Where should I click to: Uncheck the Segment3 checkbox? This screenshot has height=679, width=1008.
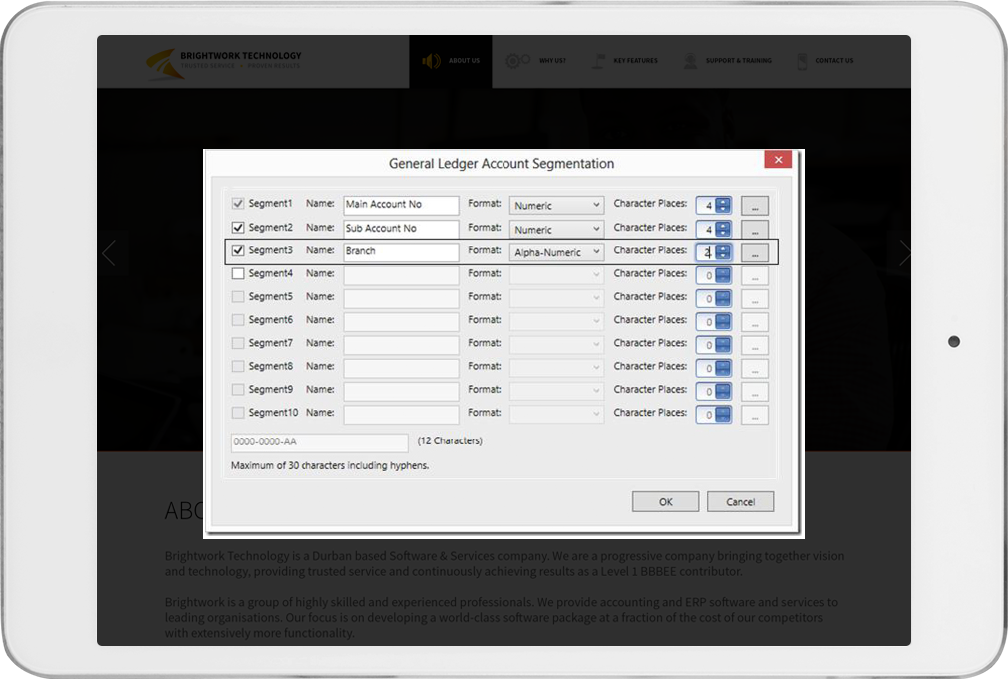point(238,251)
